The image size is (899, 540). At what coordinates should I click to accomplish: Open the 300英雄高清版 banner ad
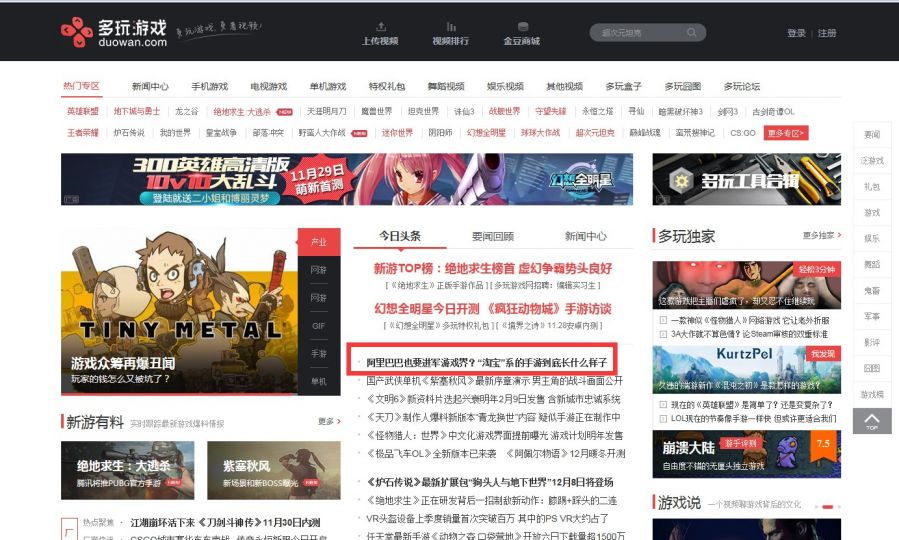point(347,179)
